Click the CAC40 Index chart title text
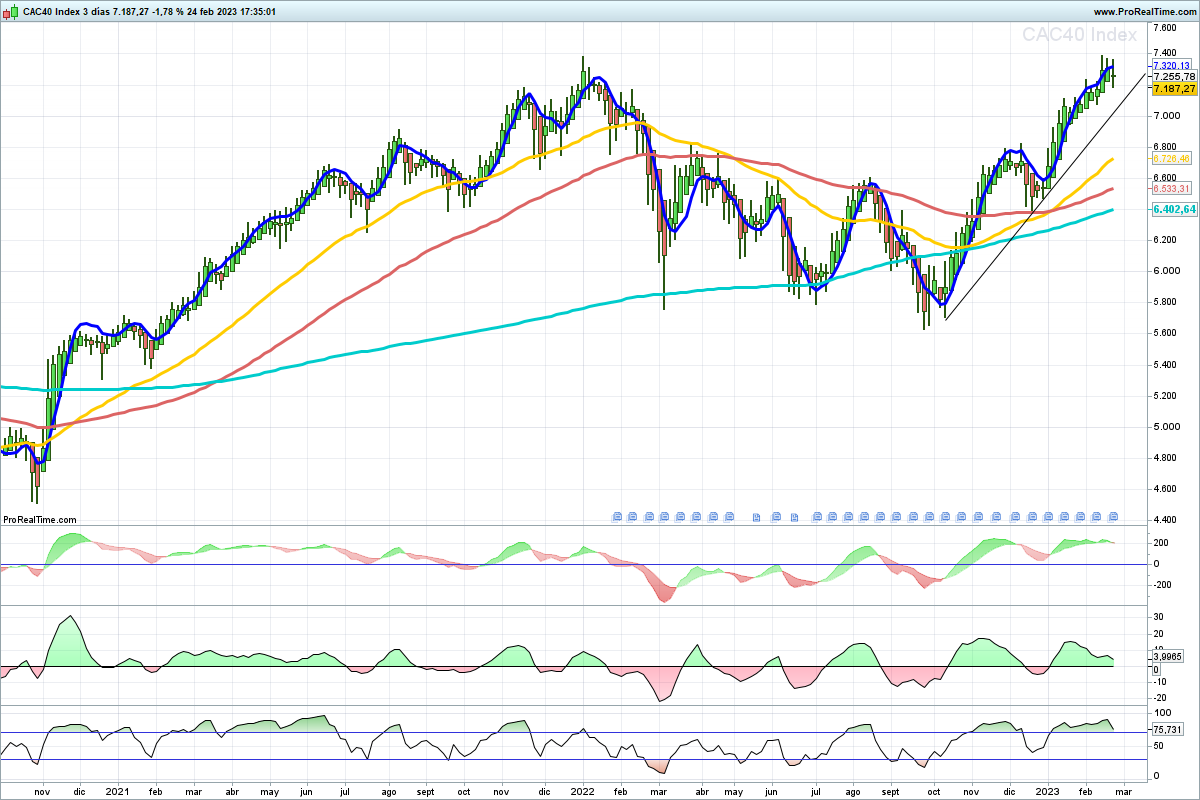This screenshot has height=800, width=1200. (x=1078, y=35)
